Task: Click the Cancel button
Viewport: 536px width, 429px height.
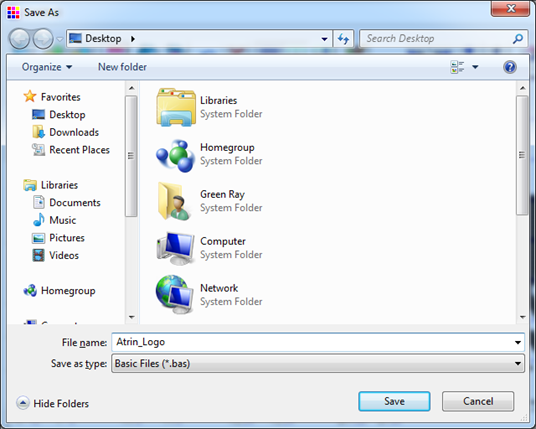Action: pos(478,401)
